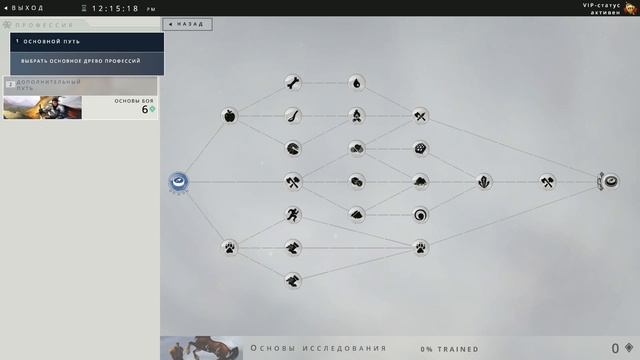640x360 pixels.
Task: Select the bottom-most horse skill node
Action: (x=293, y=281)
